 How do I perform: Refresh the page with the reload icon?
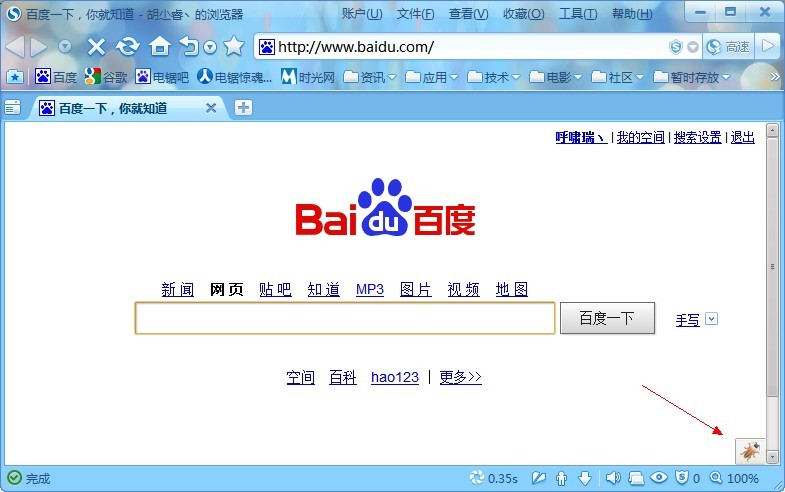(x=128, y=47)
